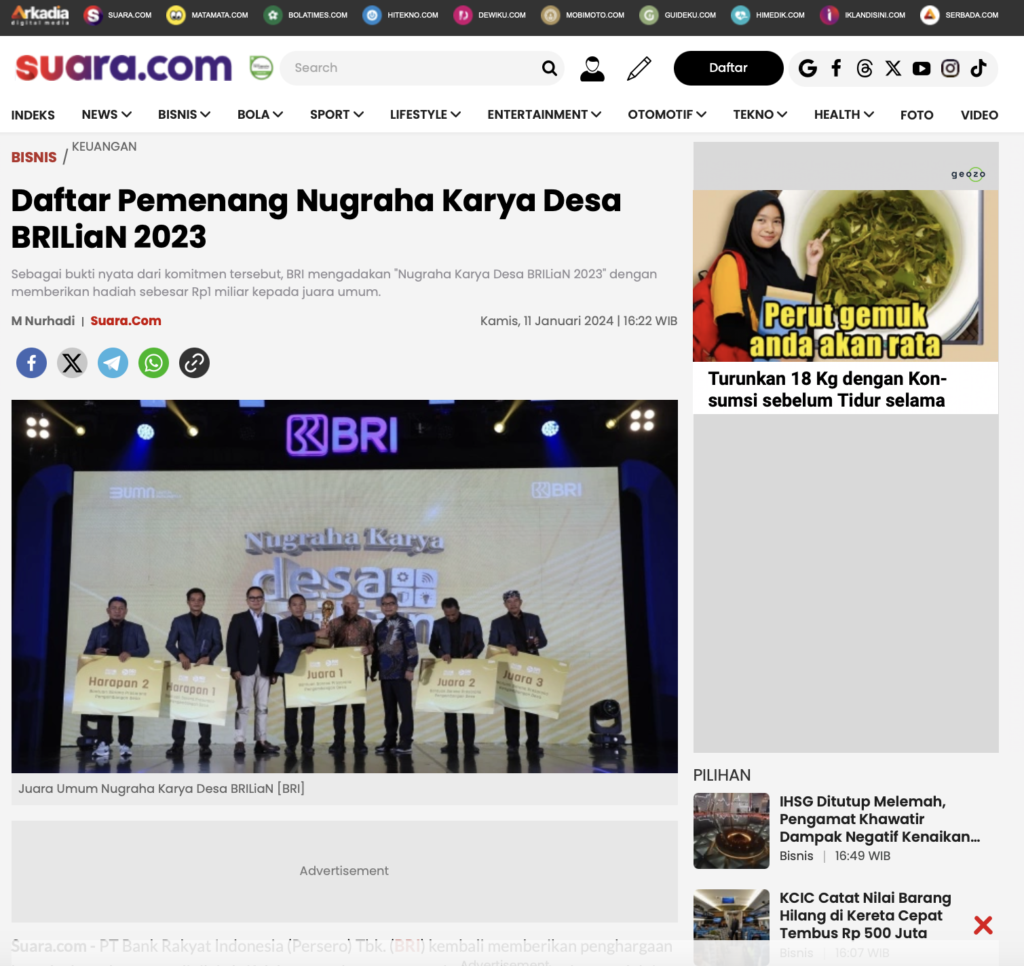The width and height of the screenshot is (1024, 966).
Task: Close the bottom ad with red X
Action: point(983,925)
